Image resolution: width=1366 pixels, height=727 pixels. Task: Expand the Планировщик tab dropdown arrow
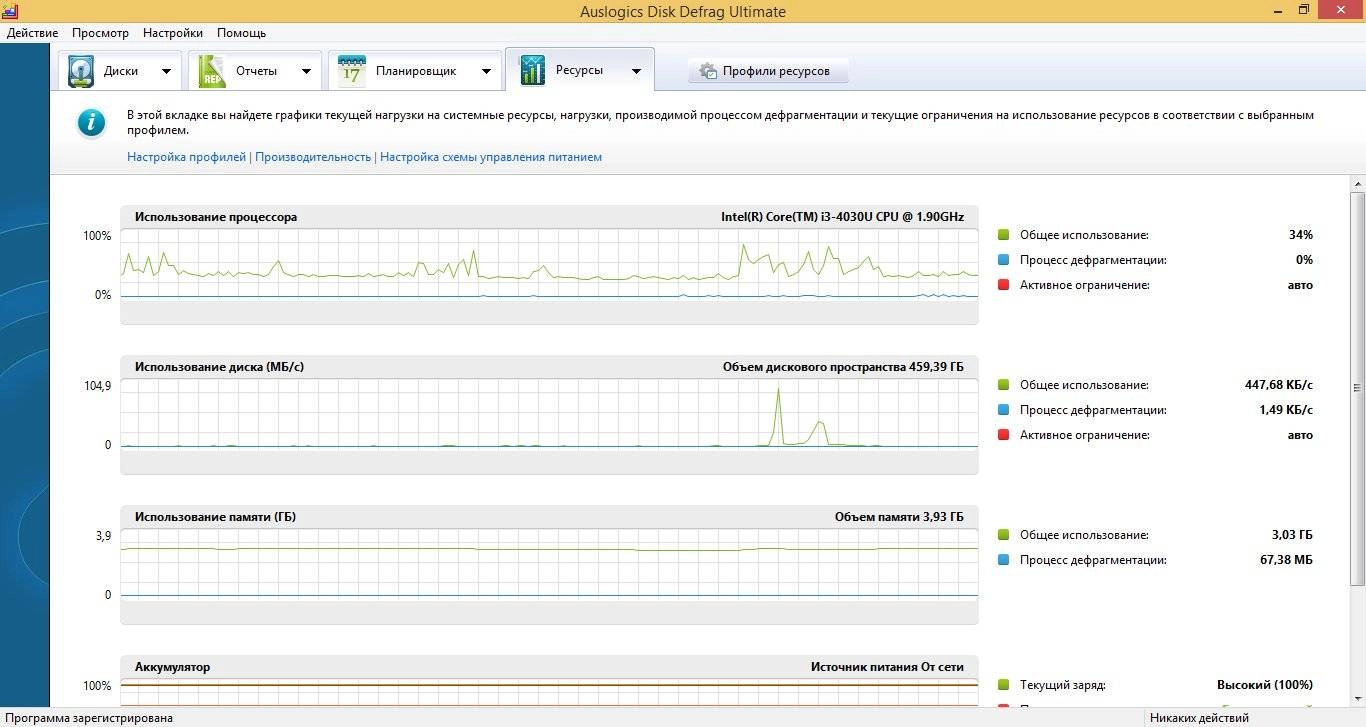click(x=486, y=71)
